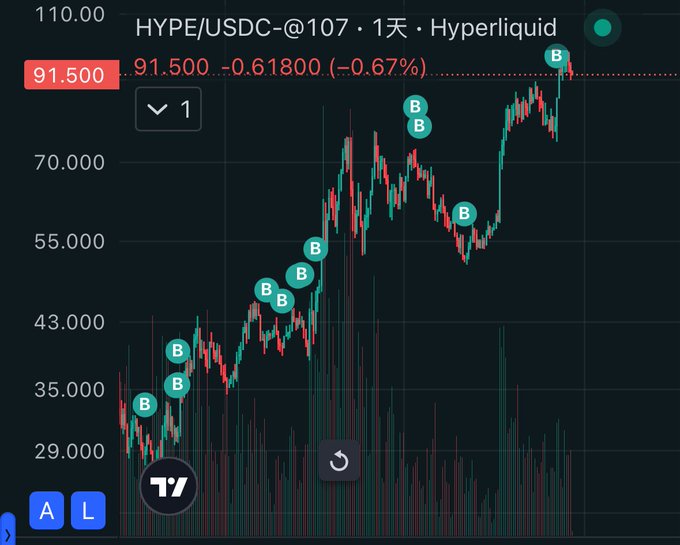Screen dimensions: 680x545
Task: Toggle auto scale with the A button
Action: (x=47, y=511)
